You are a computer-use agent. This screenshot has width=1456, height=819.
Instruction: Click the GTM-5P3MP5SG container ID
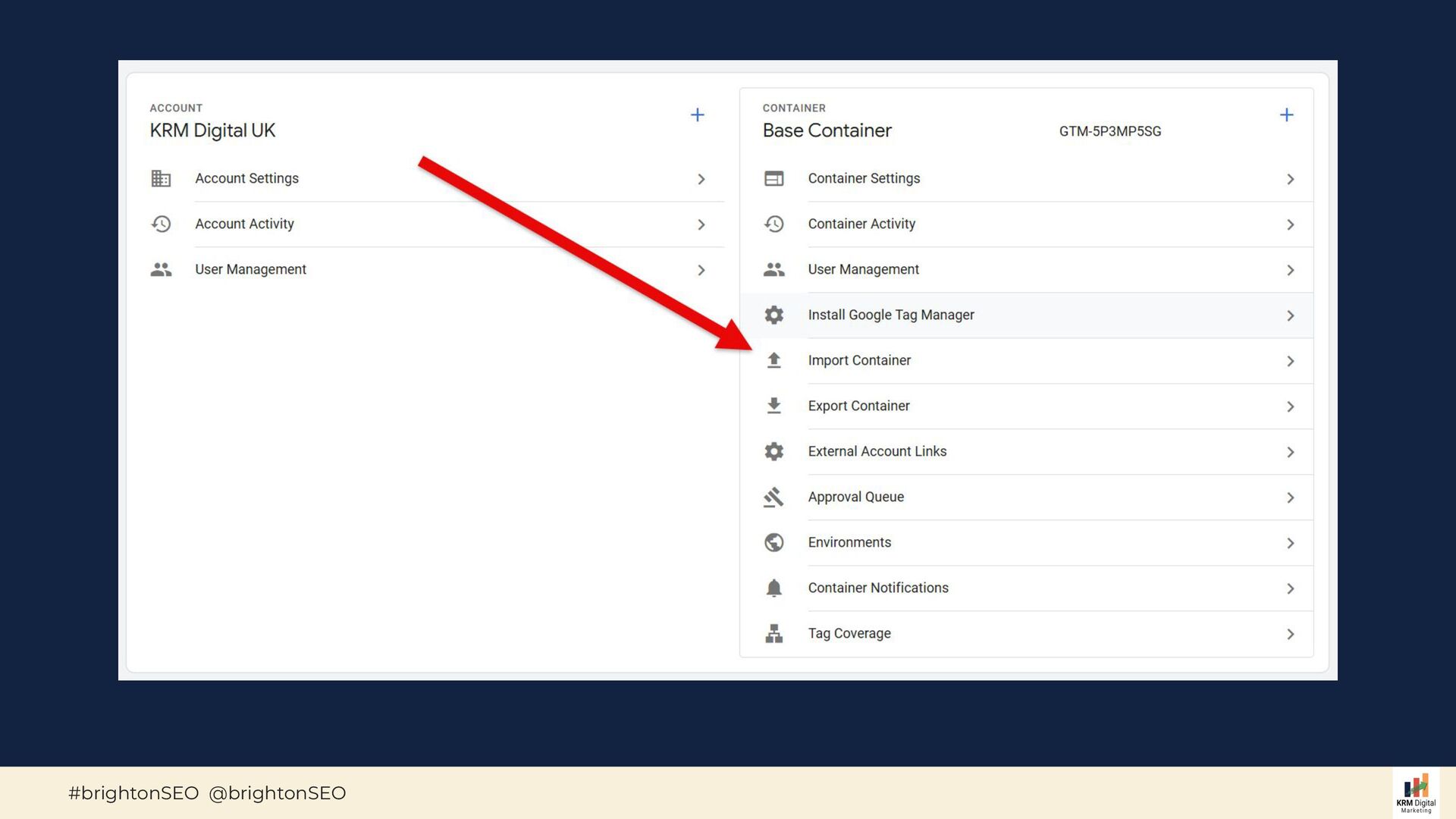[x=1109, y=132]
